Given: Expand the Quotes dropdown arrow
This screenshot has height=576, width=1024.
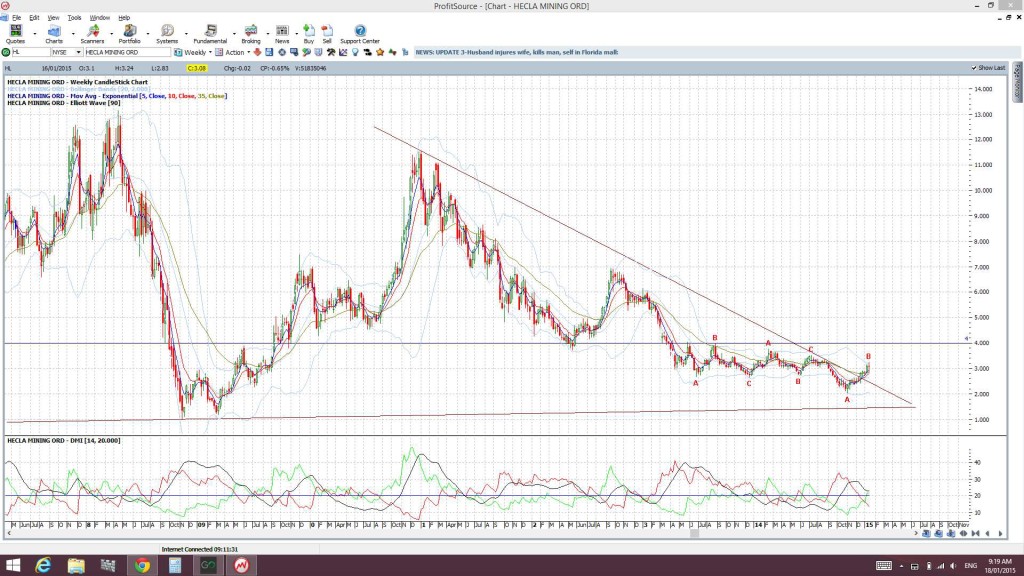Looking at the screenshot, I should point(35,33).
